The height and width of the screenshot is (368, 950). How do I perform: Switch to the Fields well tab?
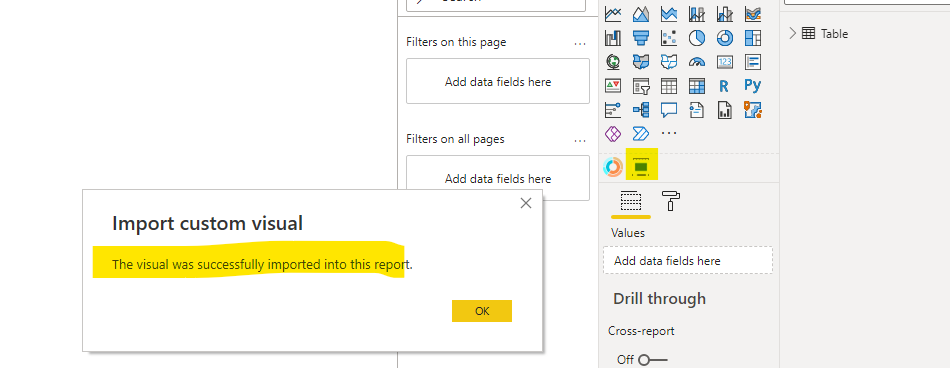tap(631, 201)
